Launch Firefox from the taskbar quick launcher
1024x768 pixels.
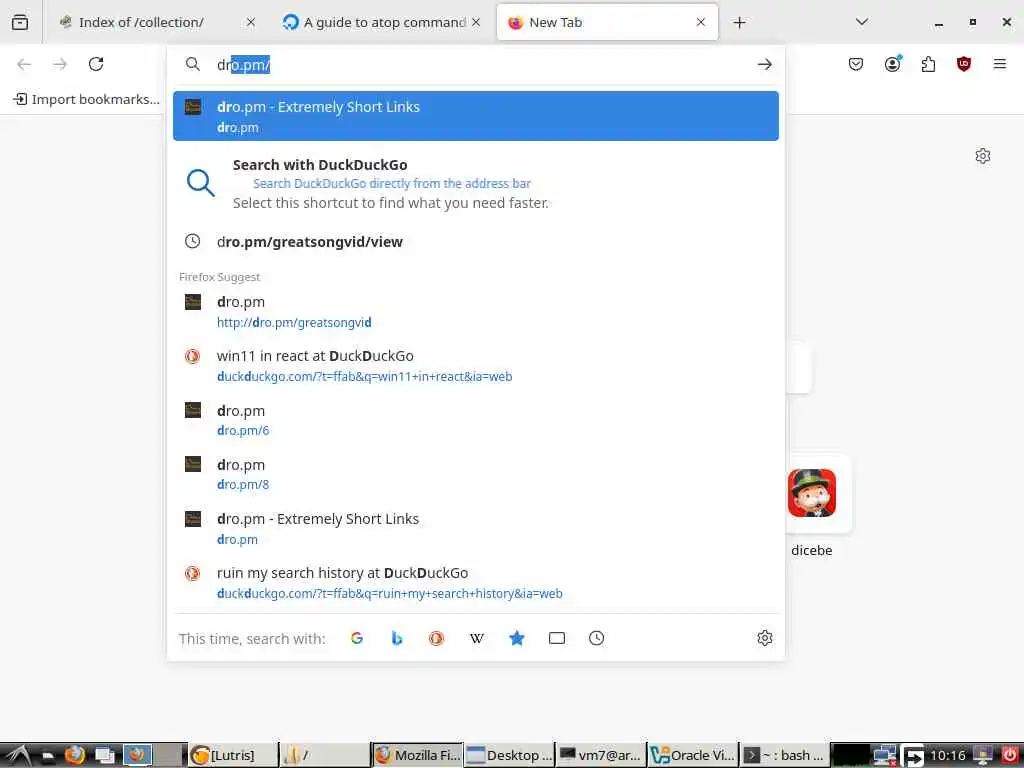coord(74,755)
